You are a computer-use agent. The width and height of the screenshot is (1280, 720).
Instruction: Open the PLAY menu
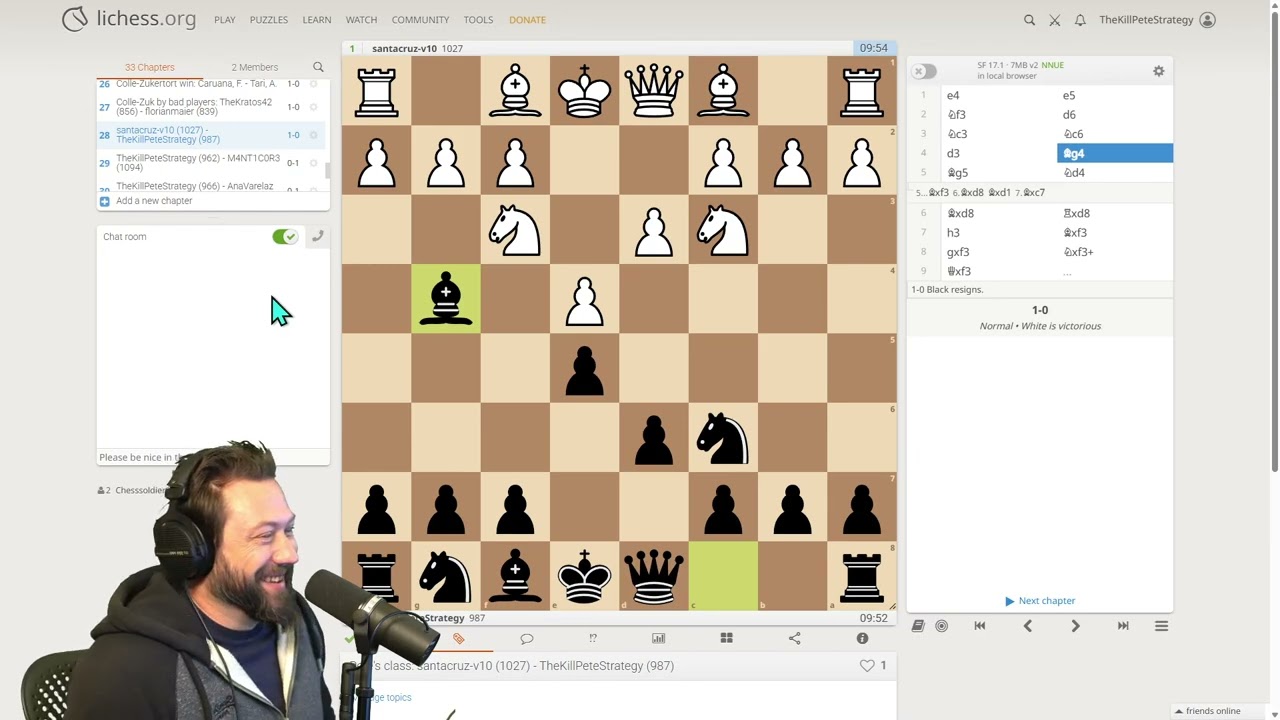pyautogui.click(x=225, y=20)
